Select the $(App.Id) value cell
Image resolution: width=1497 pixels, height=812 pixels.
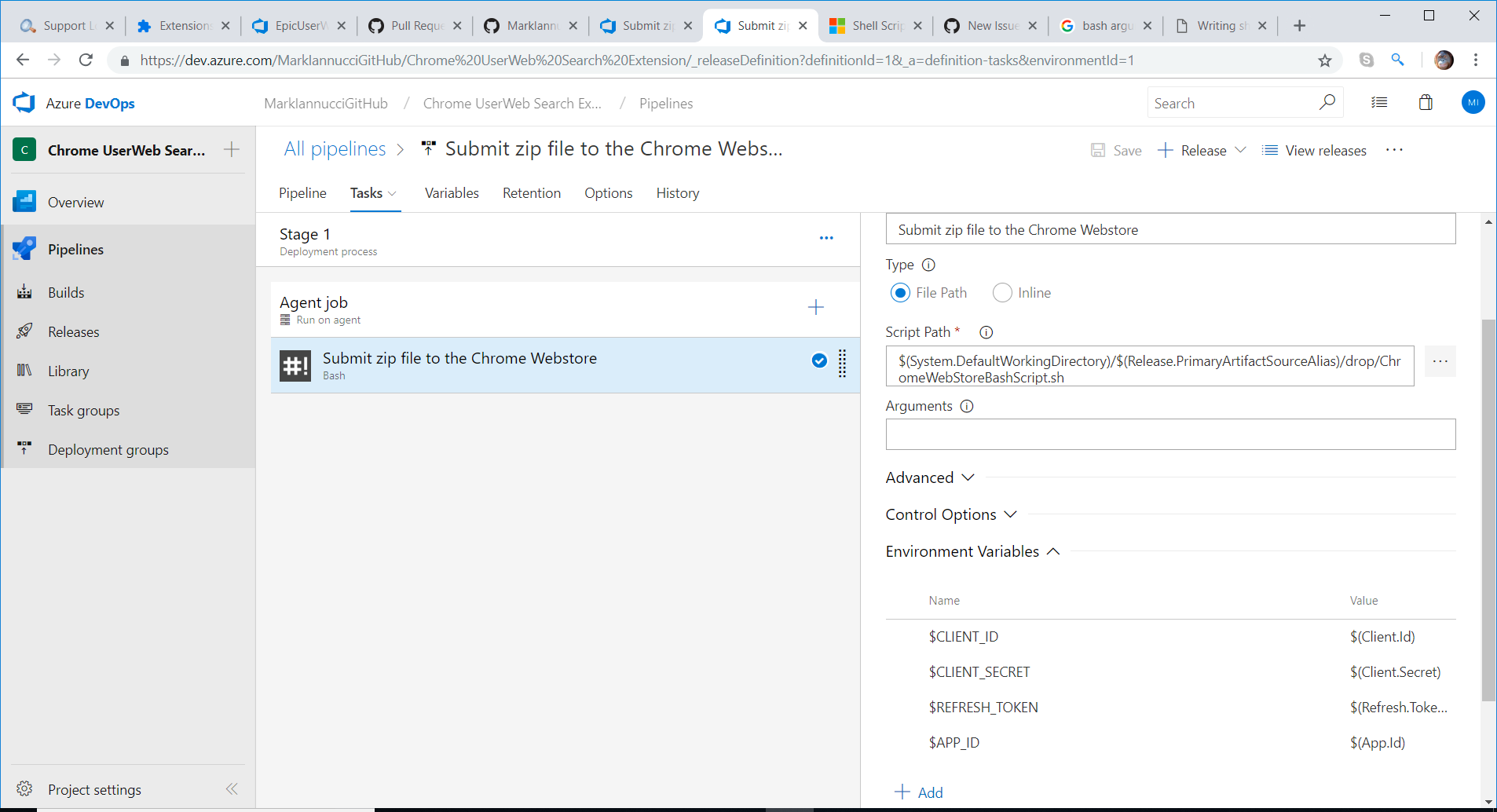coord(1378,742)
